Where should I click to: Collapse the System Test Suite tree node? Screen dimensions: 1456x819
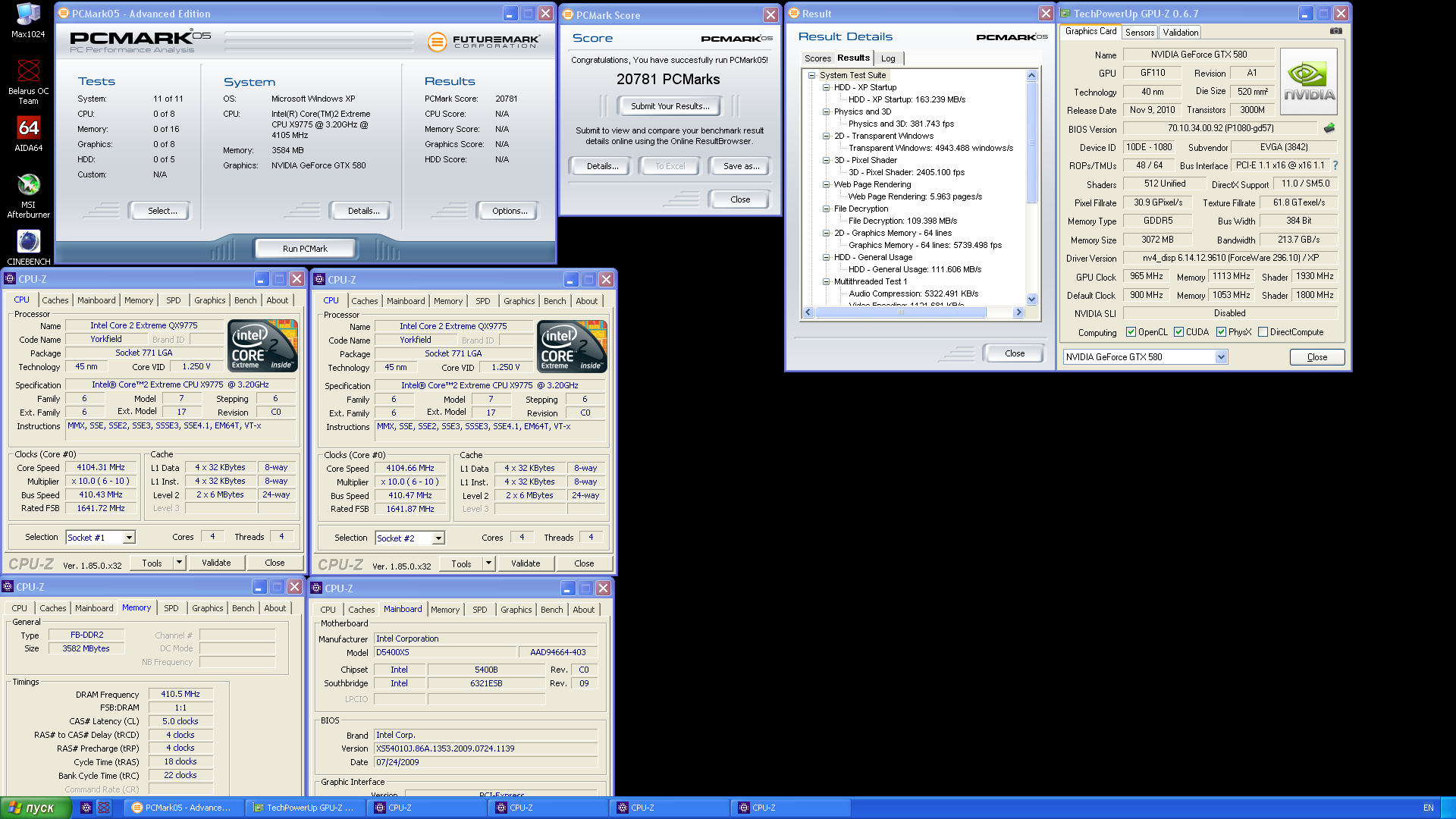(811, 75)
